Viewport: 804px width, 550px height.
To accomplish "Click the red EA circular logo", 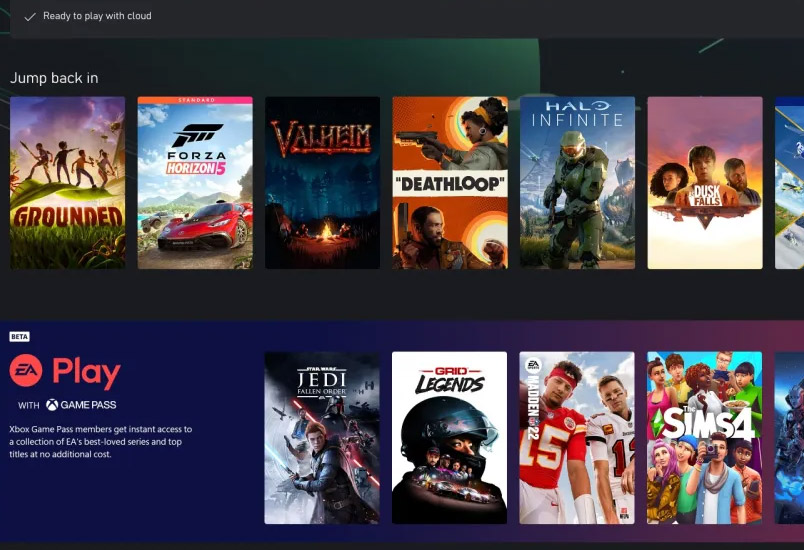I will coord(25,372).
